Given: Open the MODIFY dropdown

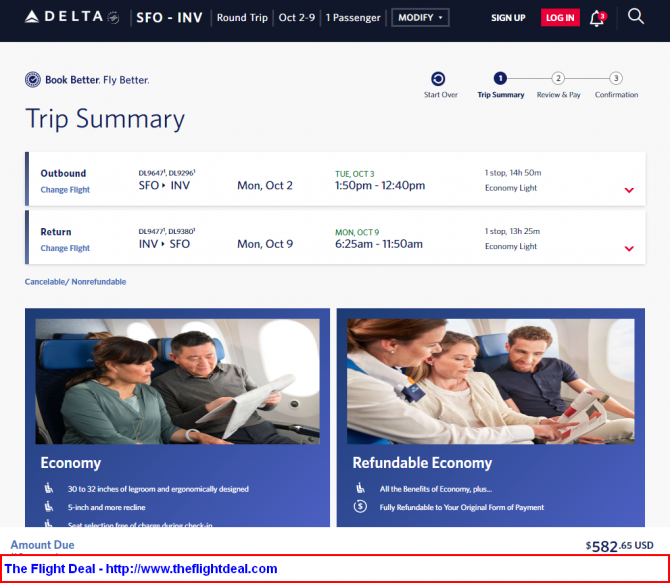Looking at the screenshot, I should pos(420,18).
